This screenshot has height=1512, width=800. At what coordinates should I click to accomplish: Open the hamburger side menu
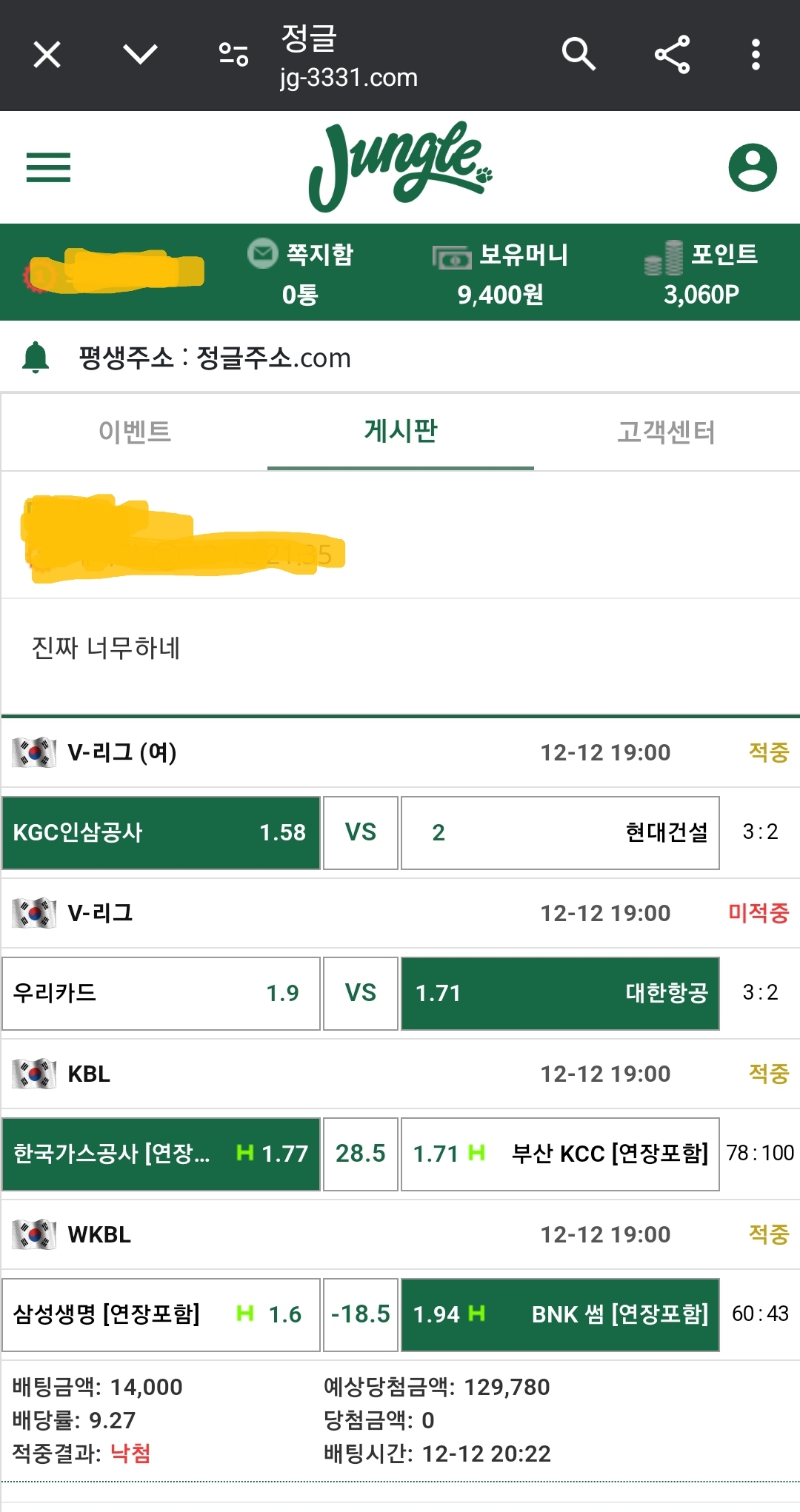(48, 167)
